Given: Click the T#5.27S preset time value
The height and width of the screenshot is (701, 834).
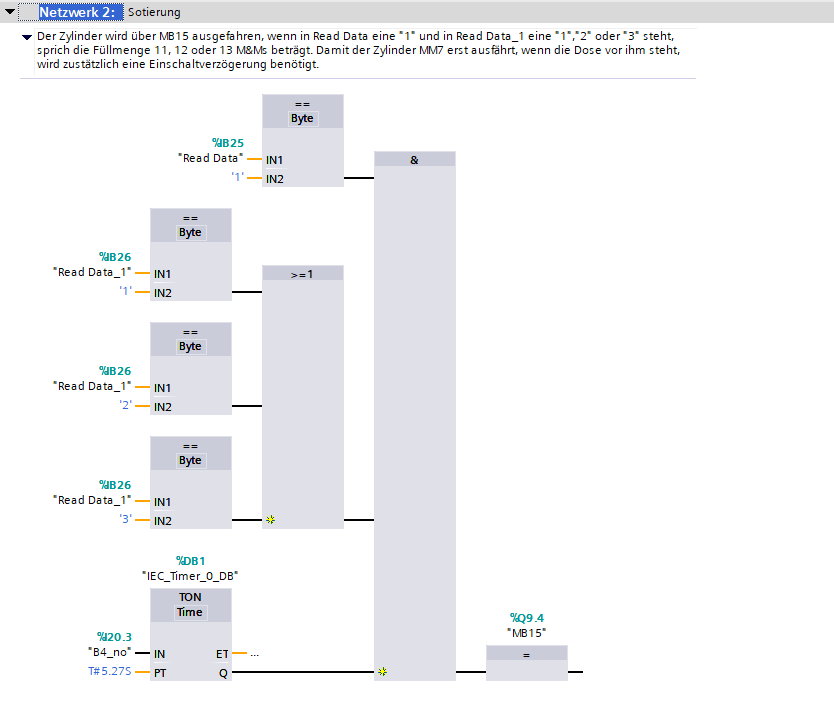Looking at the screenshot, I should (109, 673).
